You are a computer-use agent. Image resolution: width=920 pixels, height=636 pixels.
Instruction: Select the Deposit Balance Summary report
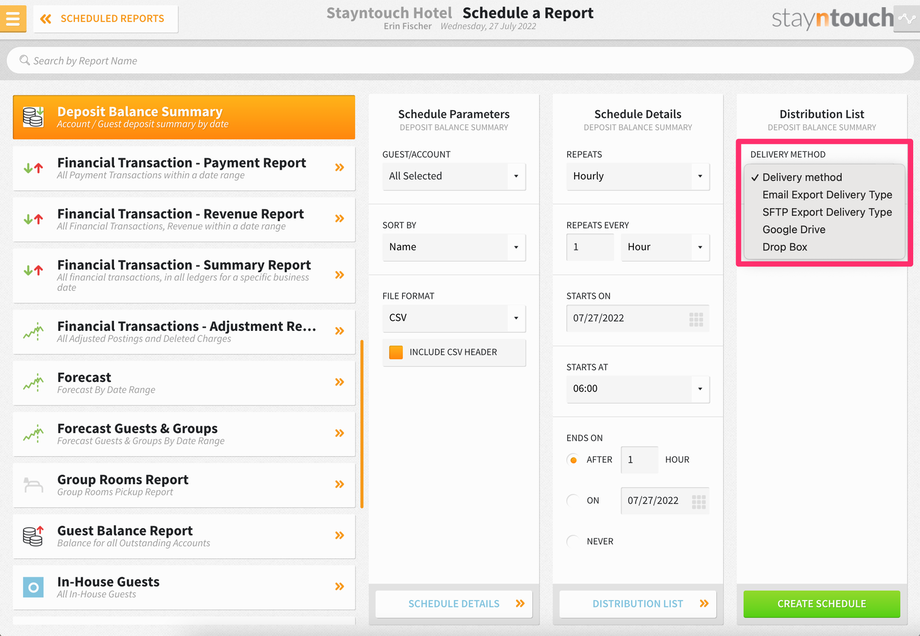(184, 117)
